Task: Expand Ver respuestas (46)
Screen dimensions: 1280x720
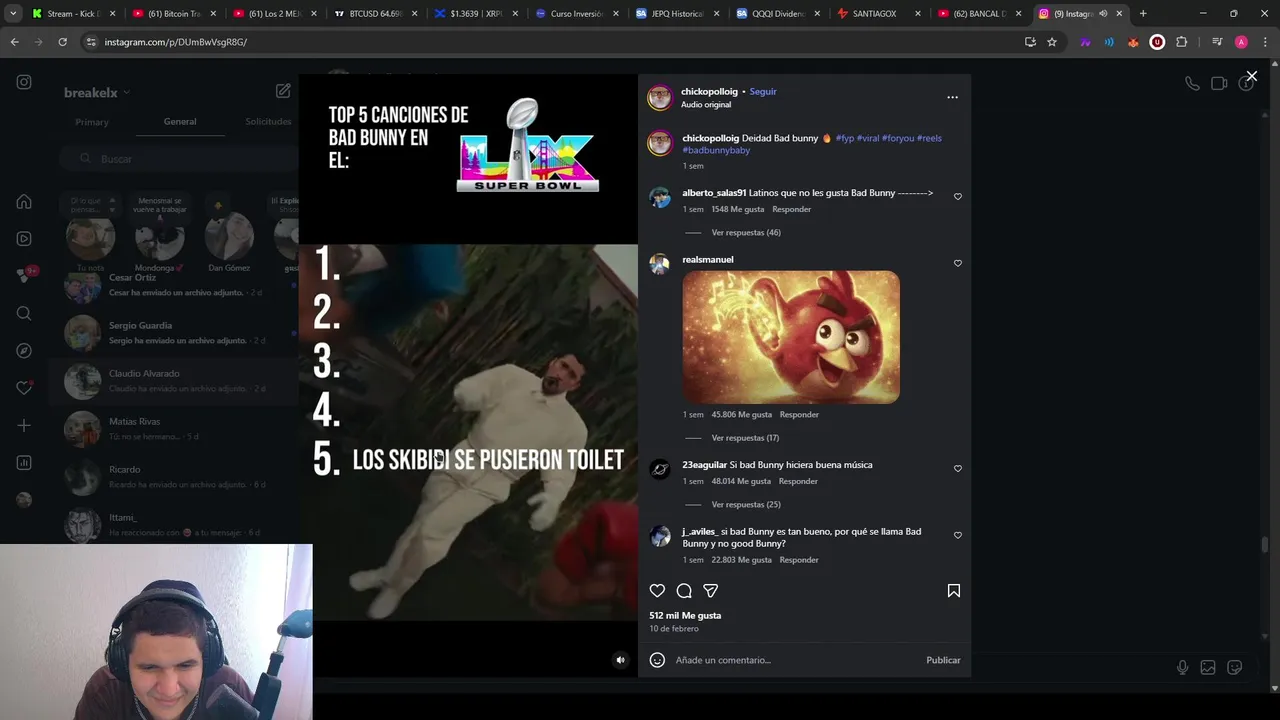Action: tap(746, 233)
